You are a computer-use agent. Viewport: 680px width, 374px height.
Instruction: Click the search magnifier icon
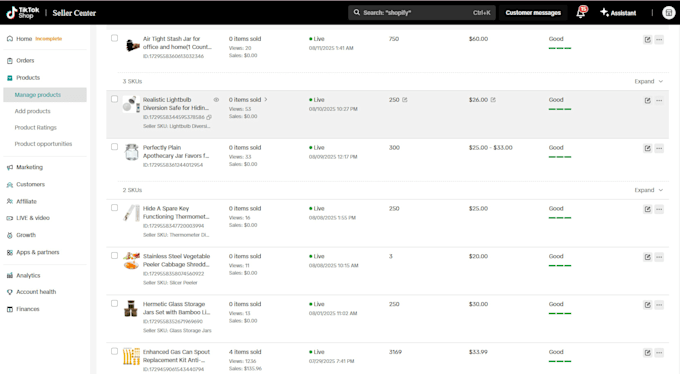(356, 12)
